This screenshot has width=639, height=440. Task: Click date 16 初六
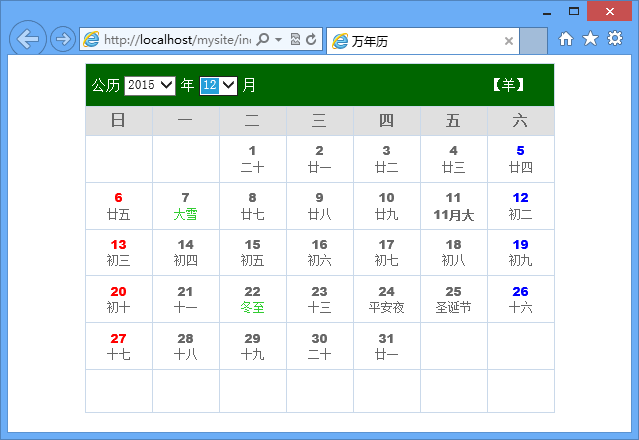coord(320,253)
